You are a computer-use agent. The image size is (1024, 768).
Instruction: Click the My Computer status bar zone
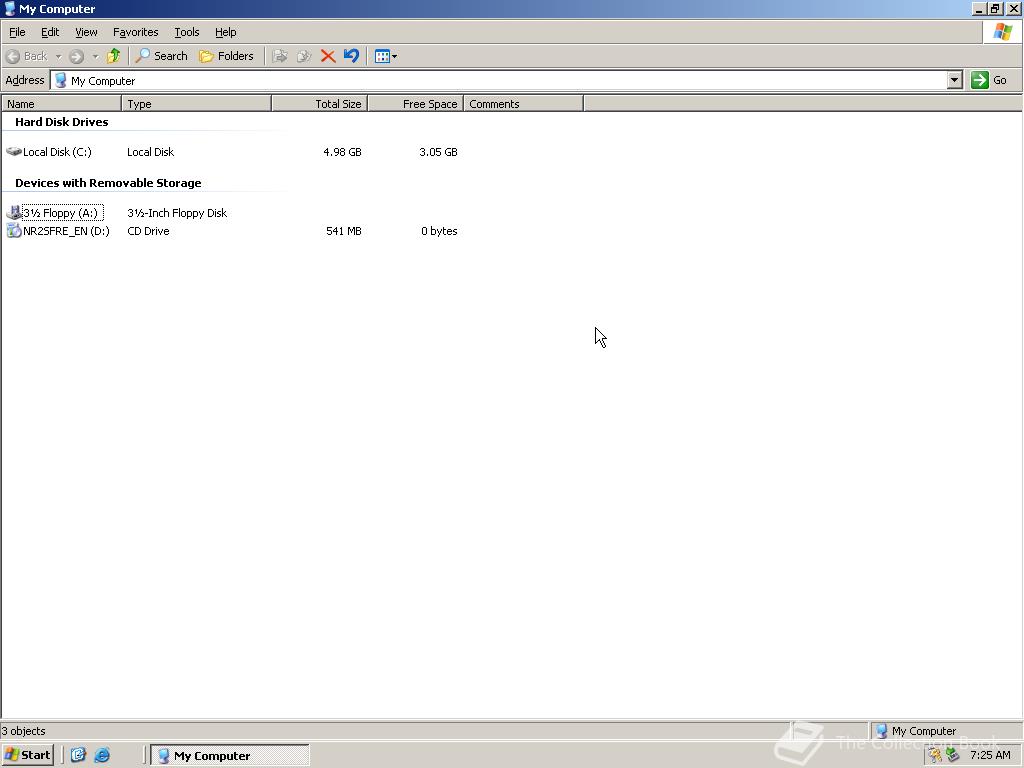pos(946,731)
